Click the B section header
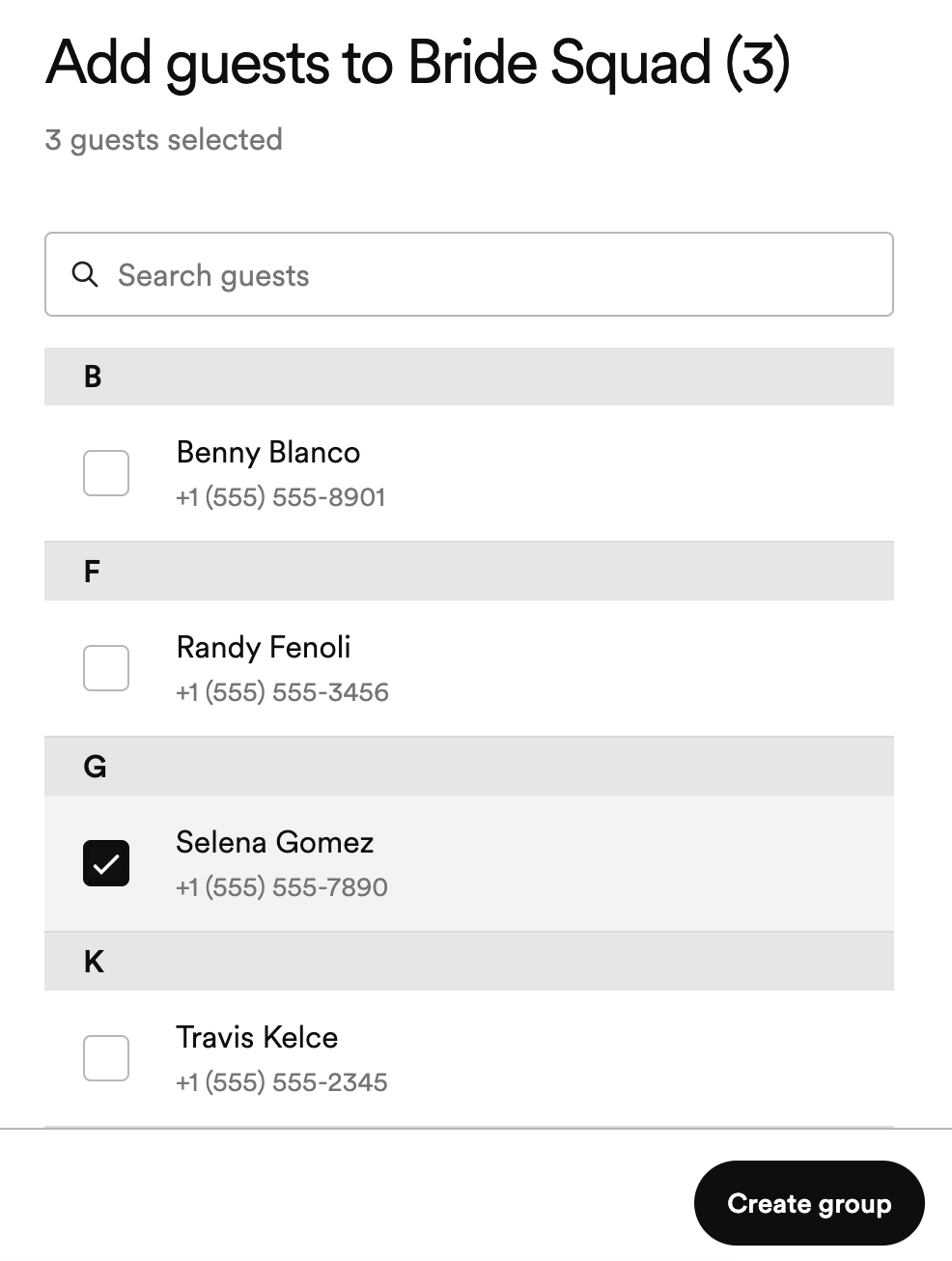The image size is (952, 1261). pyautogui.click(x=94, y=377)
